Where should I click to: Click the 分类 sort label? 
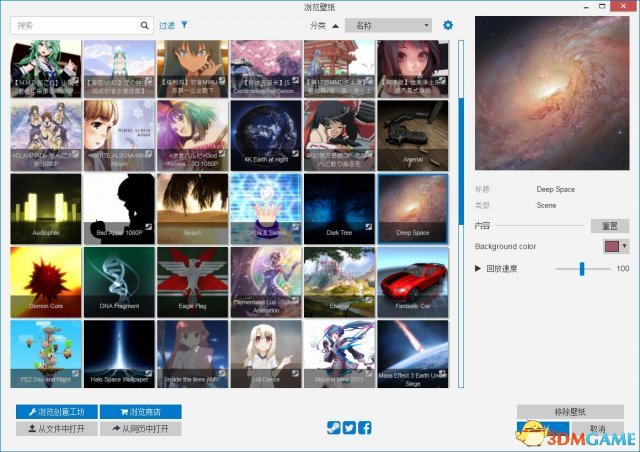[x=318, y=25]
